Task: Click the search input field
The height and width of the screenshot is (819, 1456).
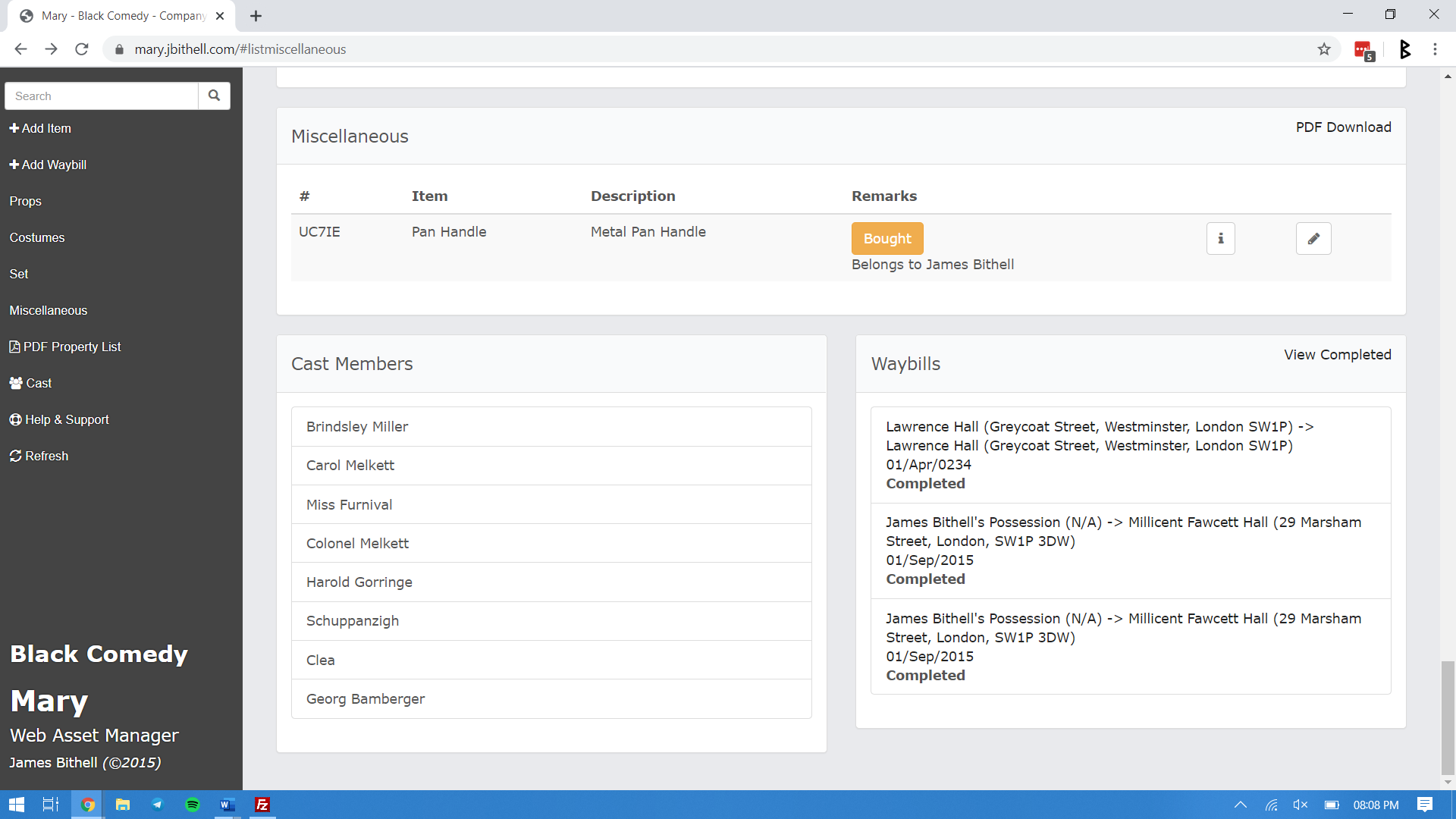Action: 100,95
